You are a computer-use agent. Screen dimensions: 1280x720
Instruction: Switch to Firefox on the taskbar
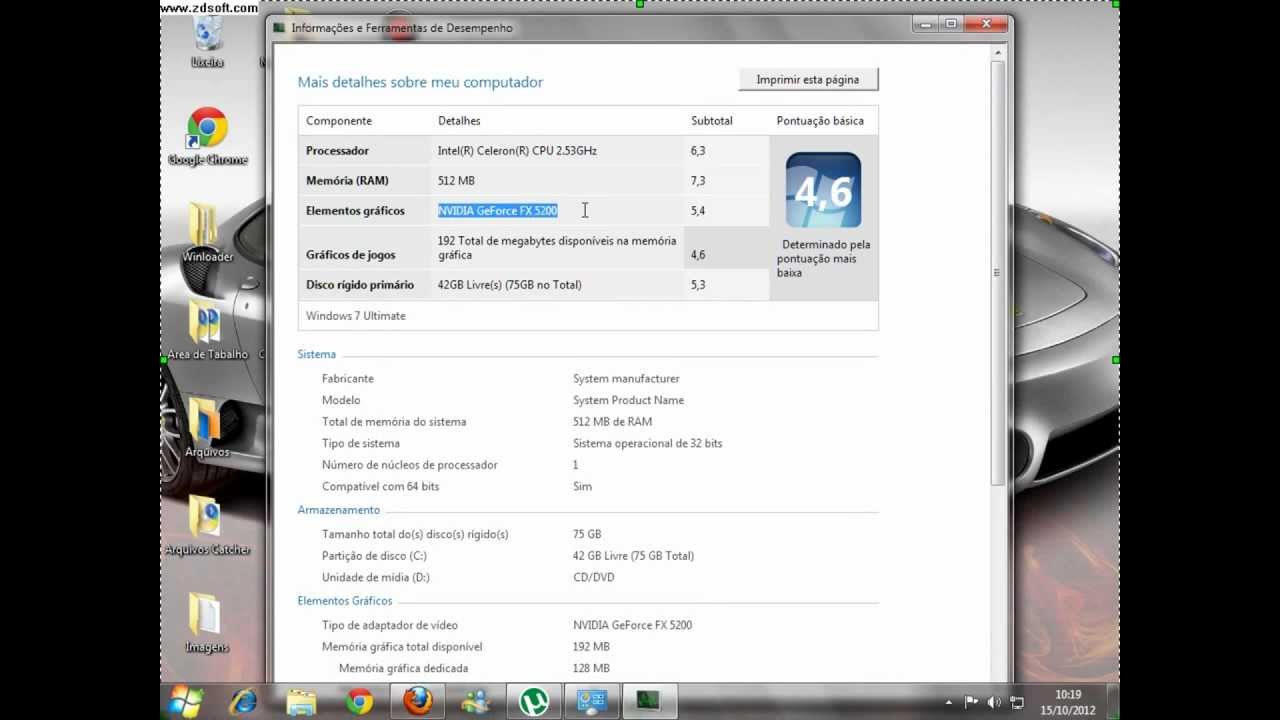(x=418, y=701)
